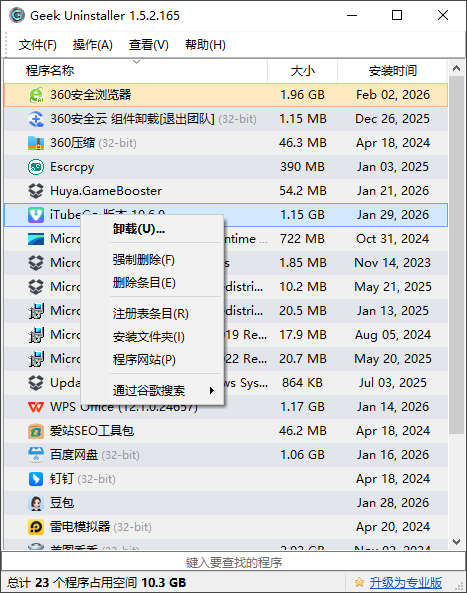Open 安装文件夹(I) from the context menu
The height and width of the screenshot is (593, 467).
coord(152,337)
